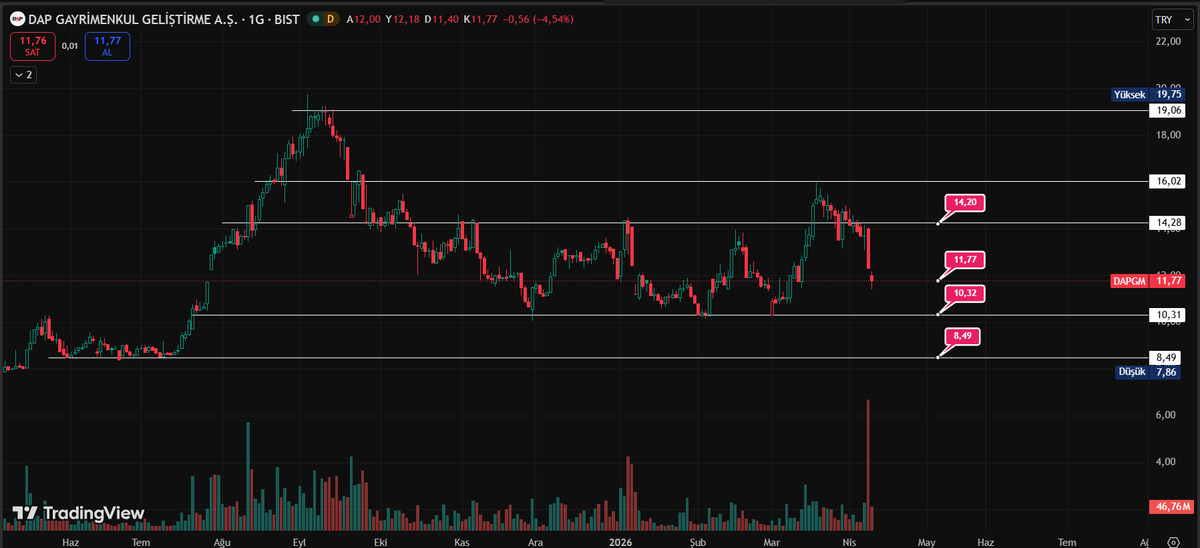Click the AL 11,77 buy button
Image resolution: width=1200 pixels, height=548 pixels.
click(x=106, y=46)
